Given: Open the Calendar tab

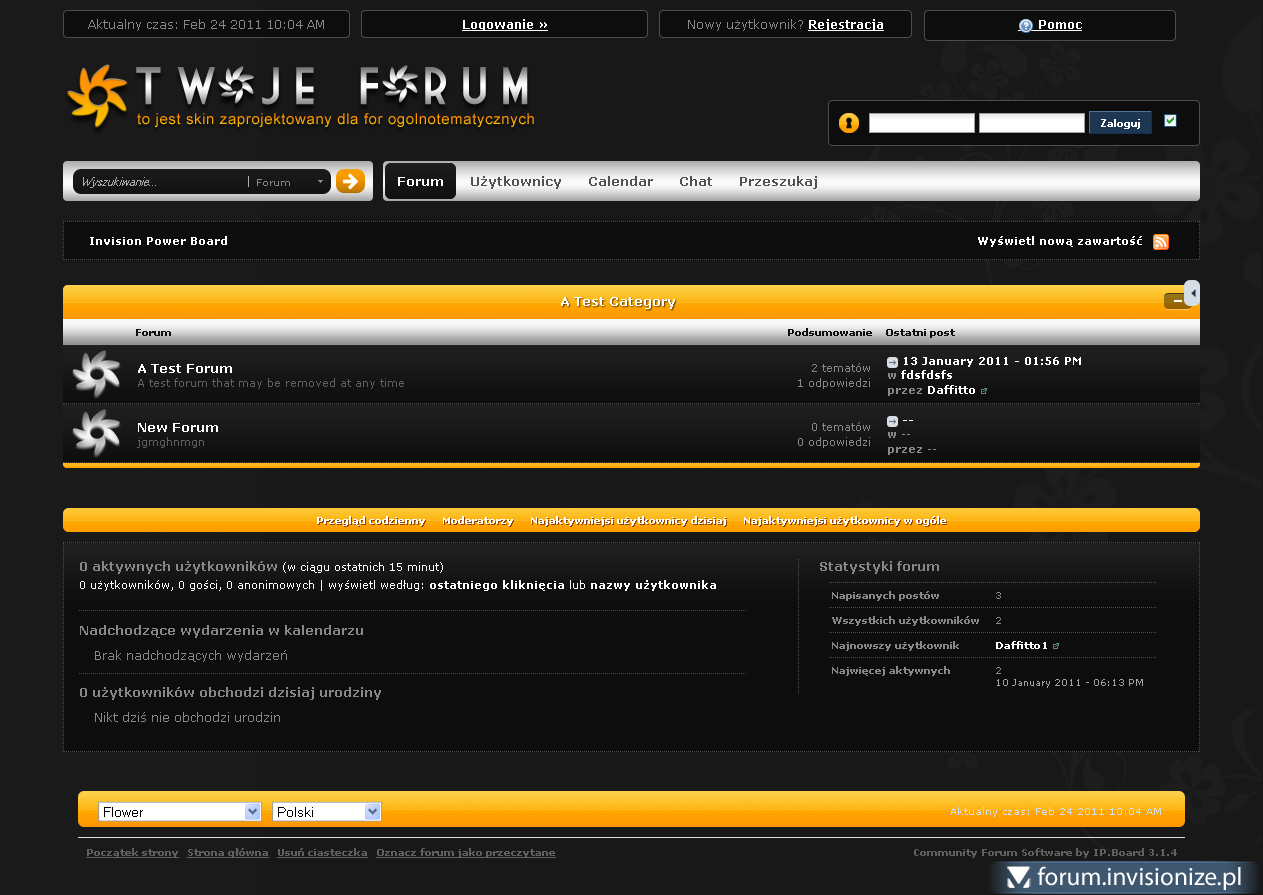Looking at the screenshot, I should (620, 181).
